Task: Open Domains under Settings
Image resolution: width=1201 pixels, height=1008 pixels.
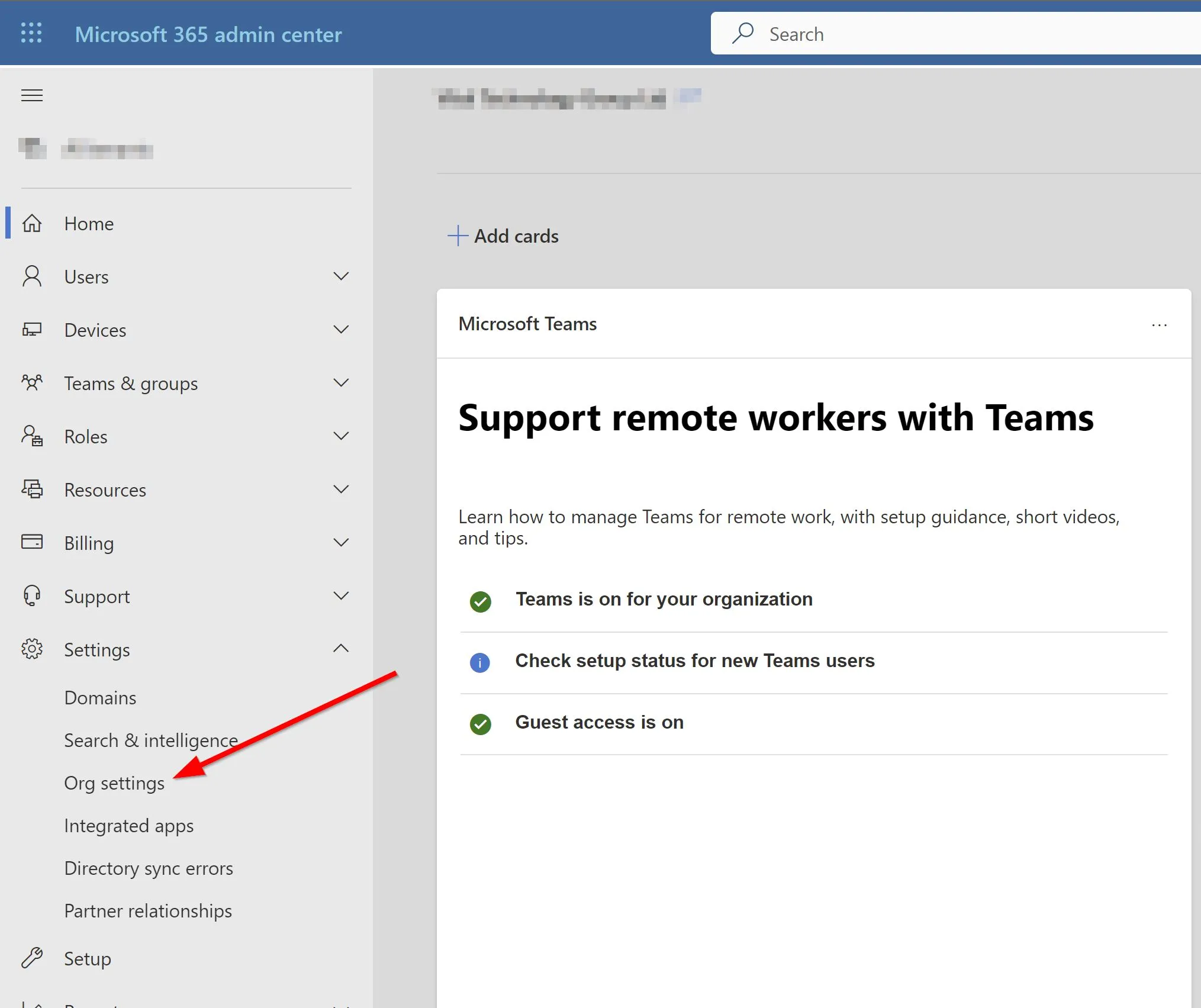Action: tap(100, 698)
